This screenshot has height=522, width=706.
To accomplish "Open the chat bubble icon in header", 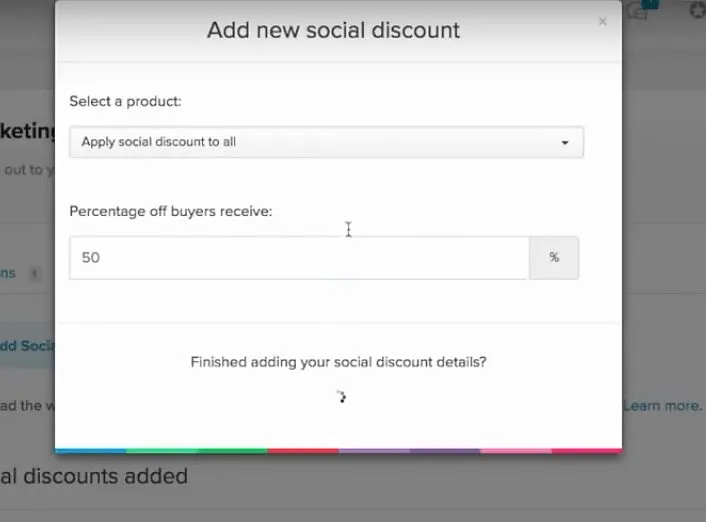I will [637, 11].
